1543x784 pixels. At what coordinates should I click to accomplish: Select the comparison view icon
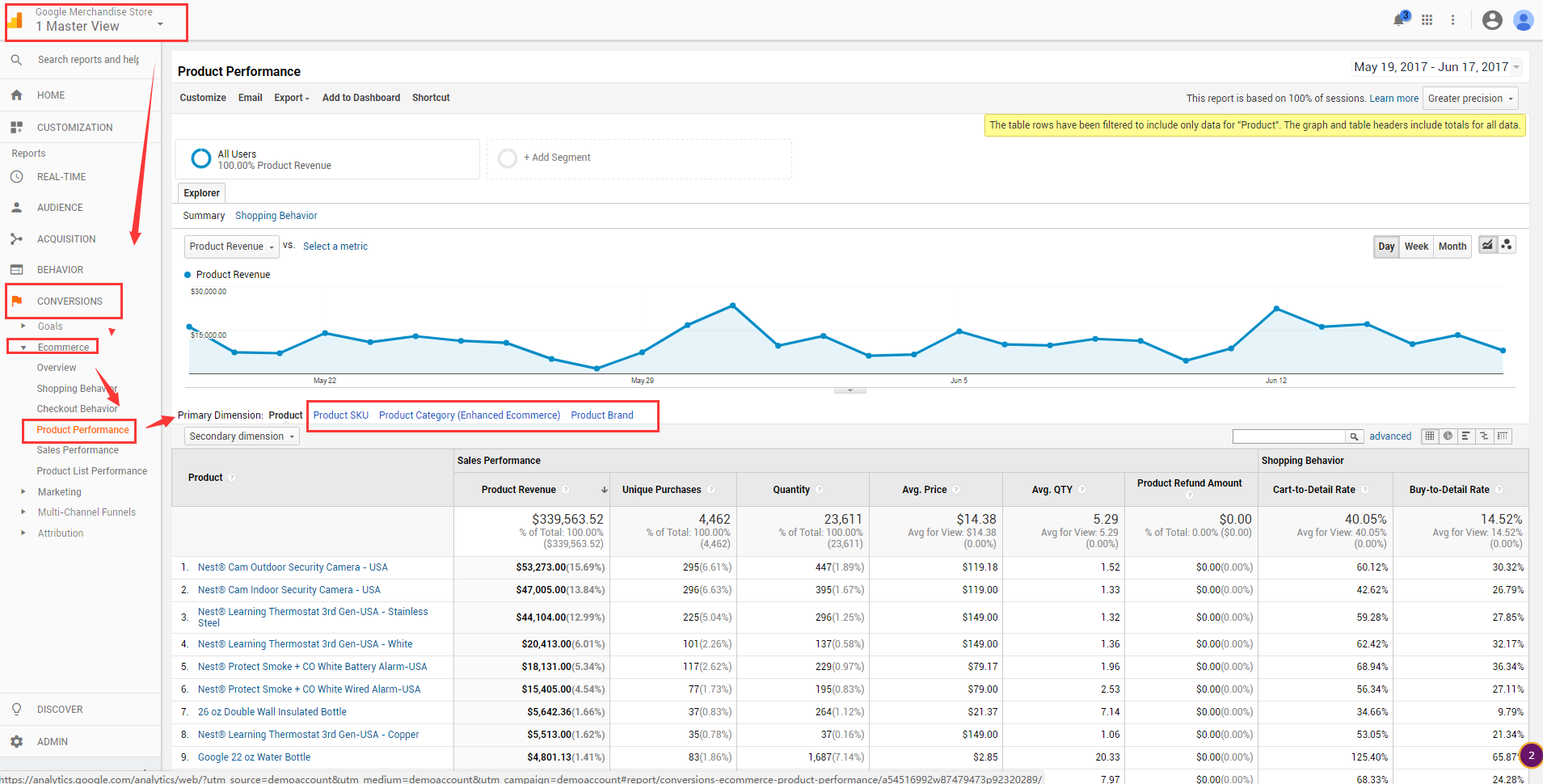[1484, 436]
